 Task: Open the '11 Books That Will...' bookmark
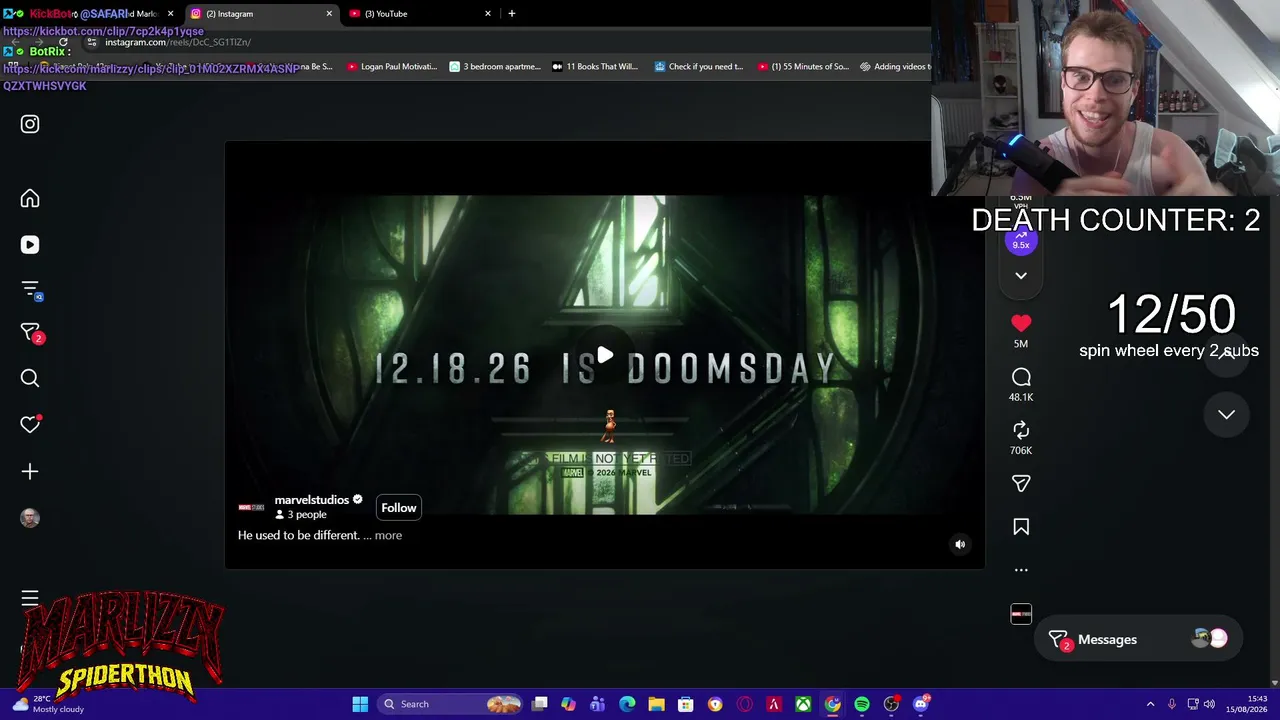click(x=595, y=67)
